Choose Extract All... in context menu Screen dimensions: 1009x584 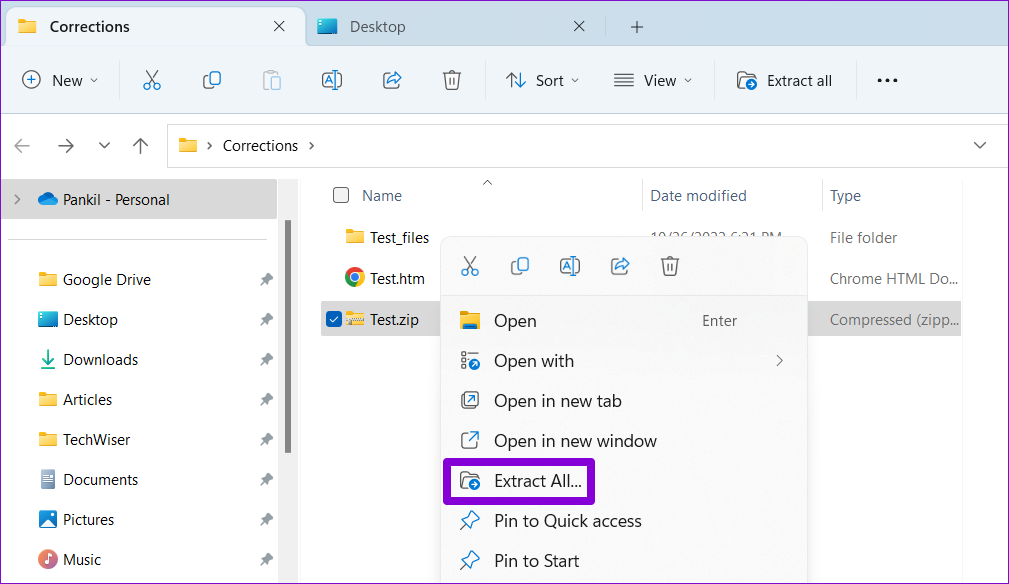pyautogui.click(x=519, y=481)
